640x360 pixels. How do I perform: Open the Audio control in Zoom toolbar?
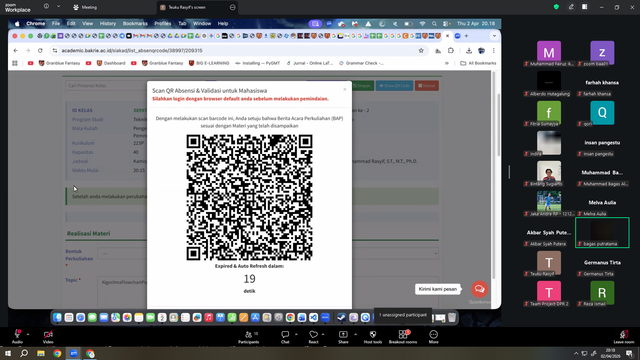click(17, 336)
